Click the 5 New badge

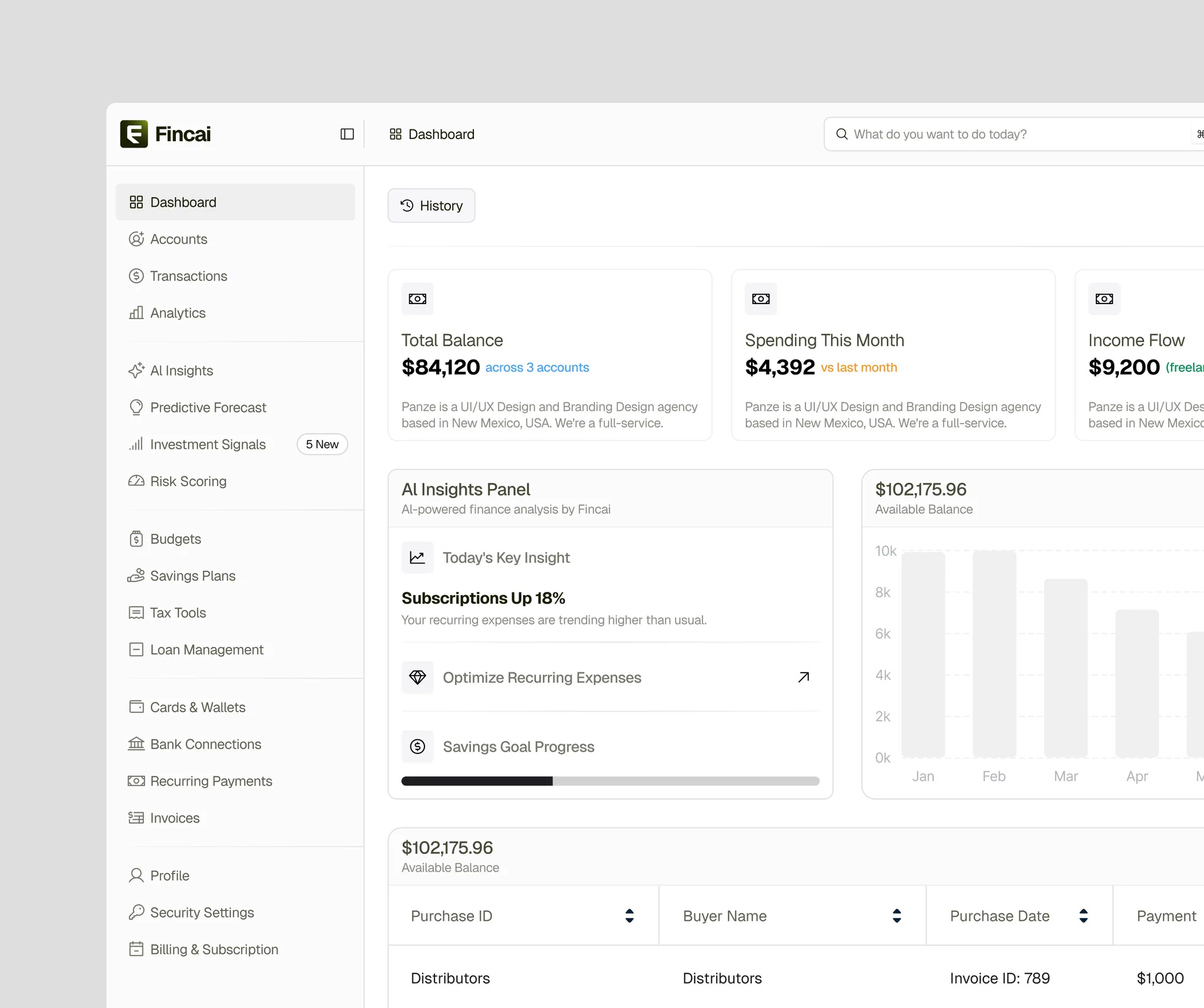(x=322, y=445)
